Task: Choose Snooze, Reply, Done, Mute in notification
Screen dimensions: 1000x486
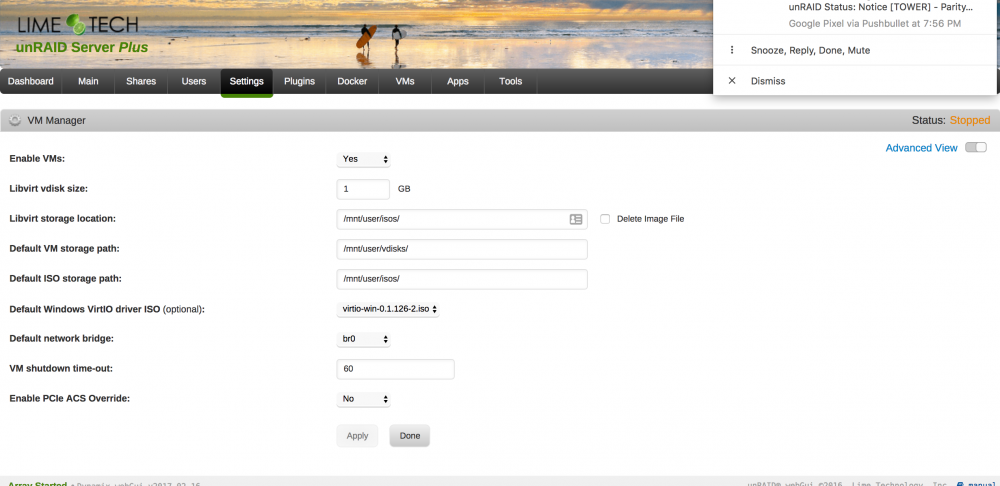Action: click(x=810, y=50)
